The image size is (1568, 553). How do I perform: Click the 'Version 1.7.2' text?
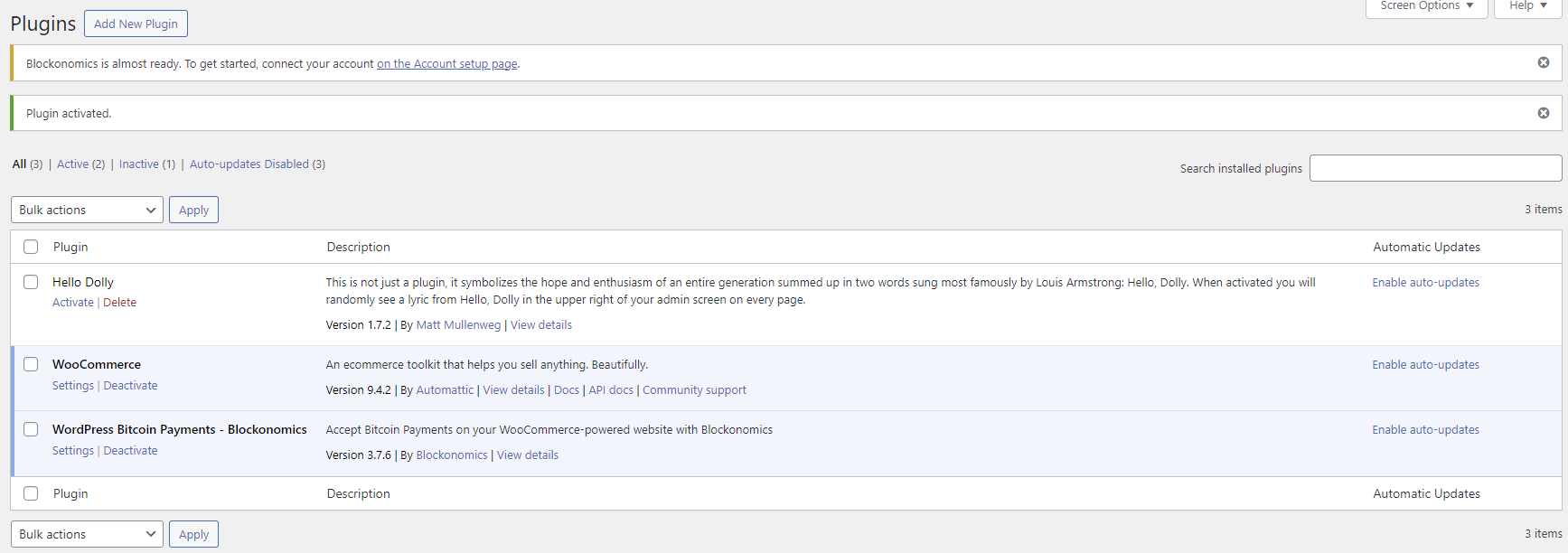pyautogui.click(x=359, y=324)
